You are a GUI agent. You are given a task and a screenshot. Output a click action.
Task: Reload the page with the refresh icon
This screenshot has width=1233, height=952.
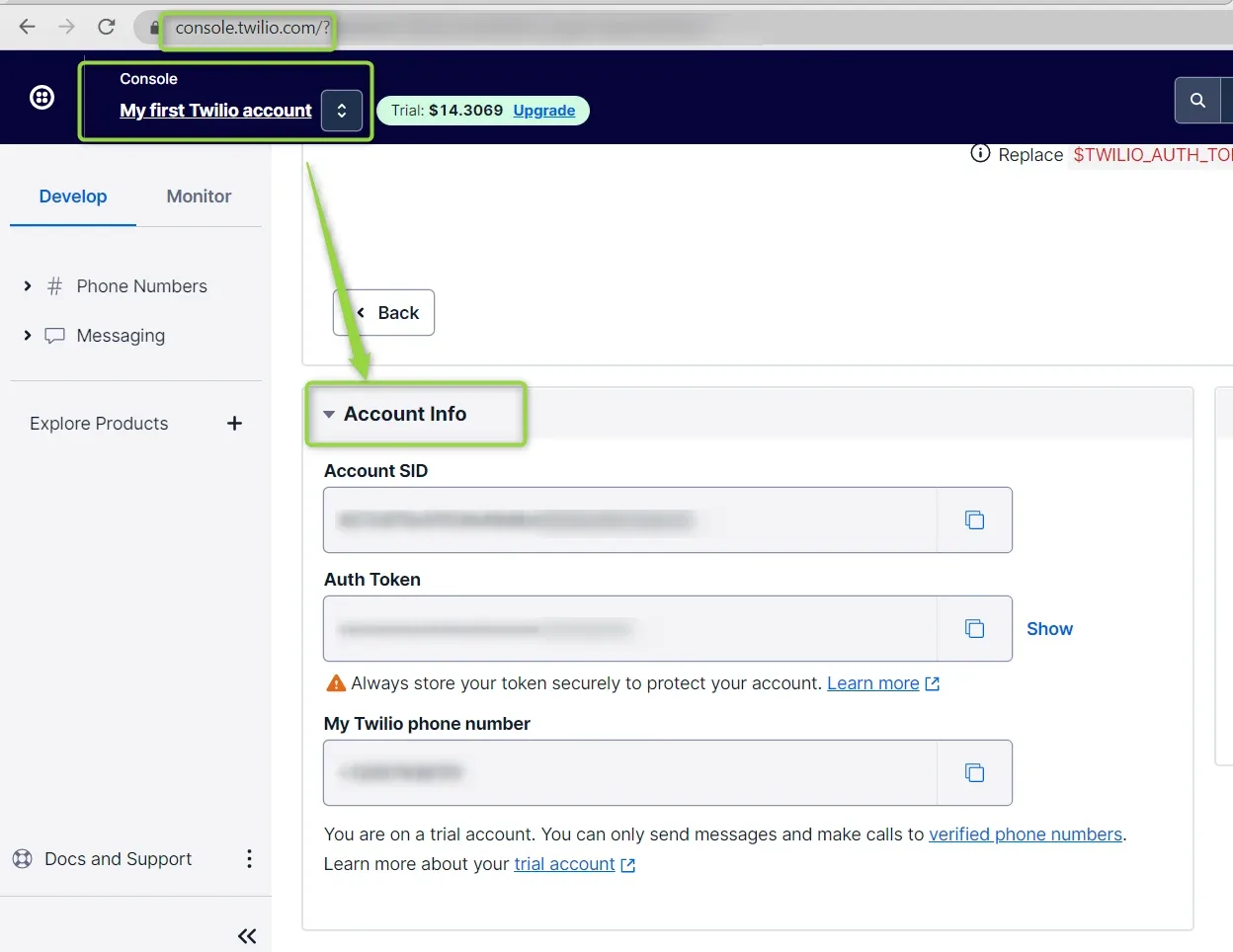(x=107, y=27)
